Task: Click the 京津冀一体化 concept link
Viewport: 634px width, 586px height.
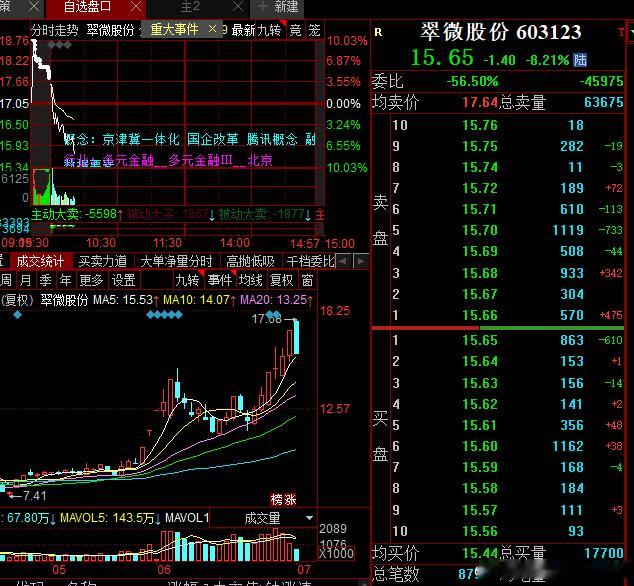Action: pos(141,140)
